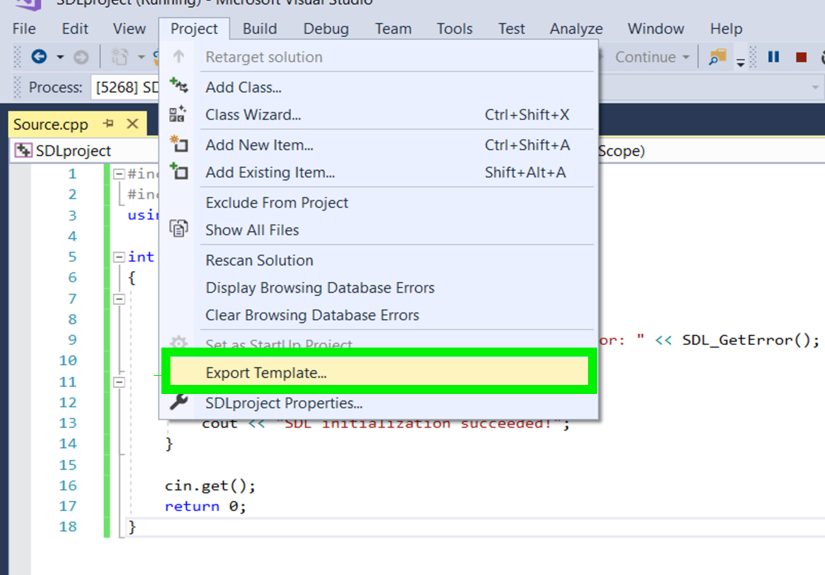Open the Window menu
Image resolution: width=825 pixels, height=575 pixels.
click(x=656, y=28)
